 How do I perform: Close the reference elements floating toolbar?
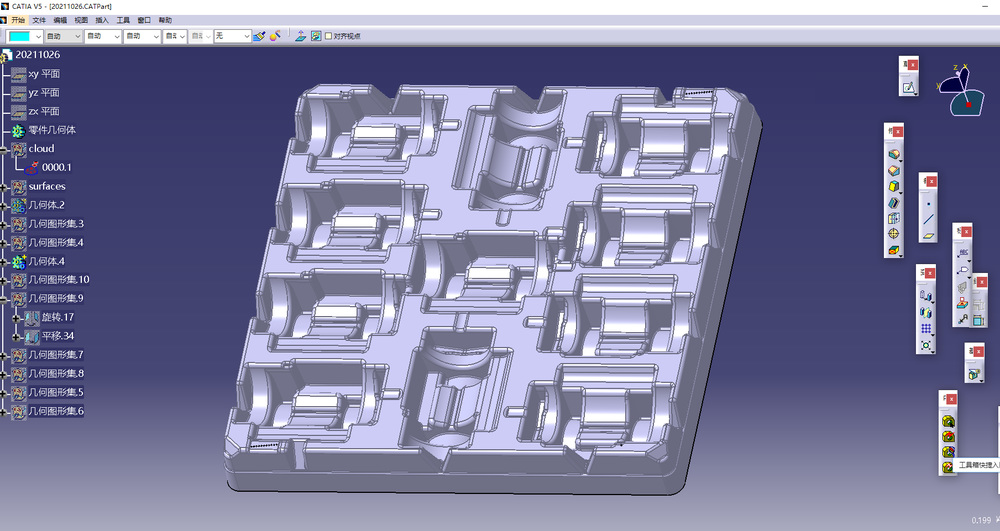931,182
